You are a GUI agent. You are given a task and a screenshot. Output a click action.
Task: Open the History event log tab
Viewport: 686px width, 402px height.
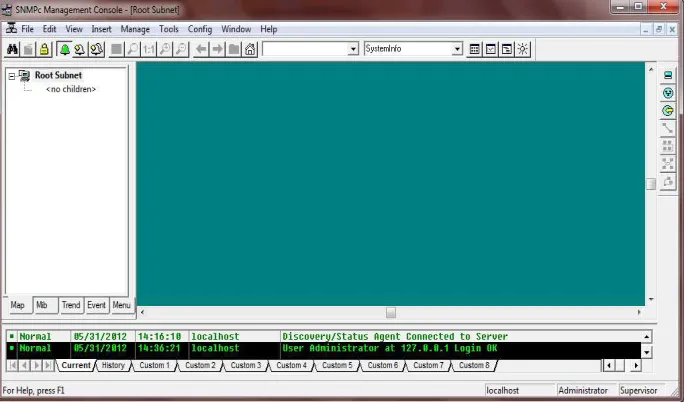[x=113, y=365]
